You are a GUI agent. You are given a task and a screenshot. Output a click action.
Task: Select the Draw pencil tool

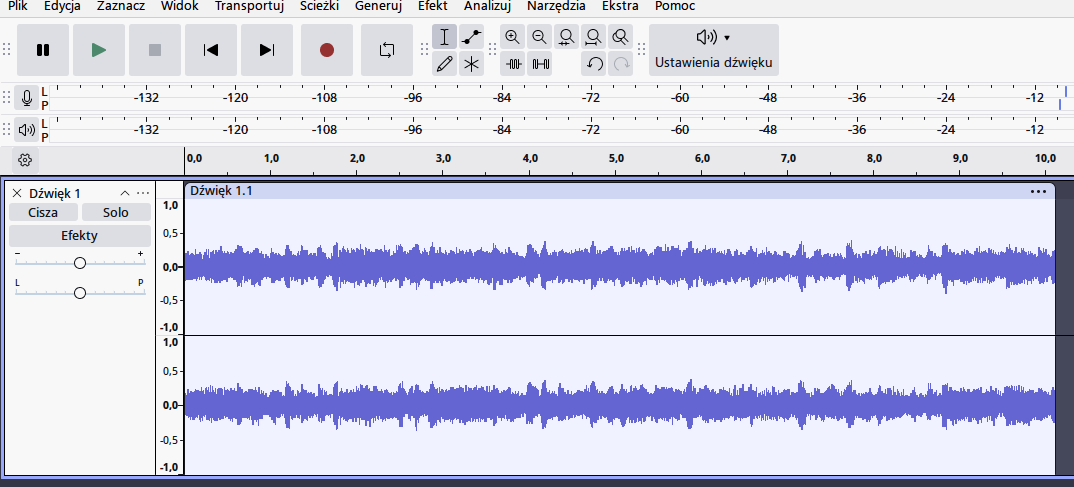tap(445, 64)
